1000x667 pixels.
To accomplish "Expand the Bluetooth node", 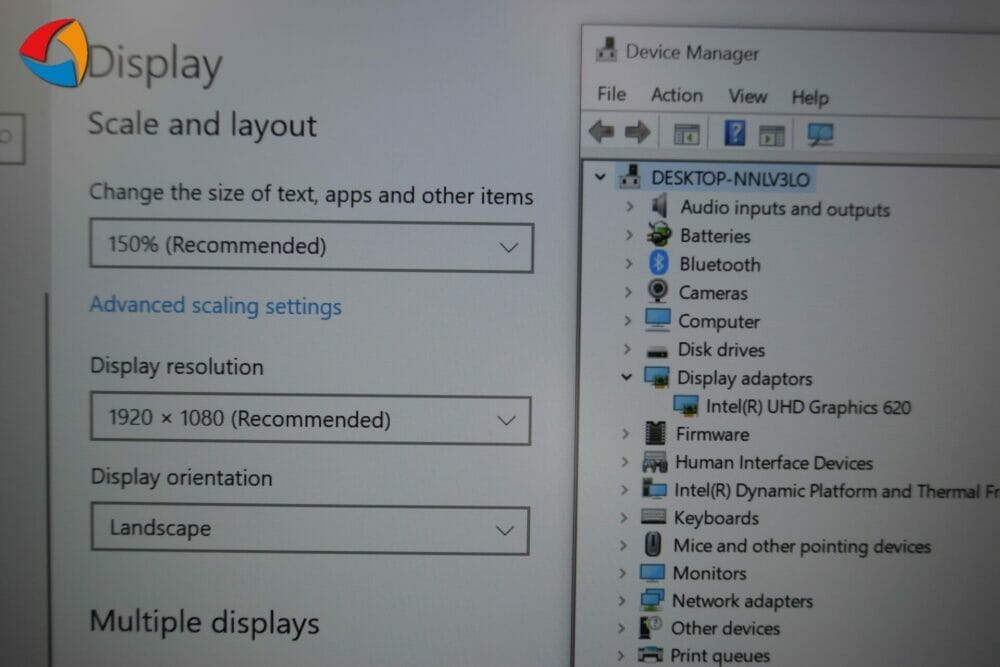I will coord(629,263).
